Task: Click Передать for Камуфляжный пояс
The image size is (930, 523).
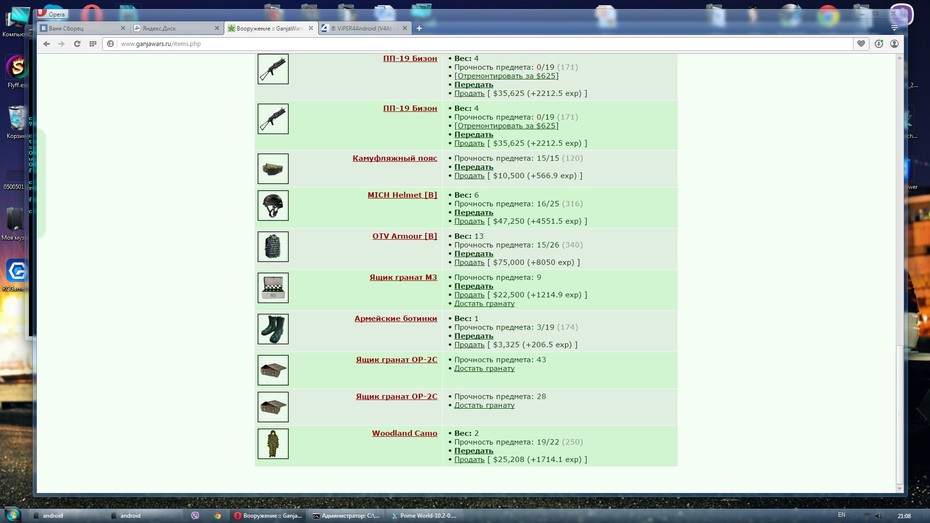Action: [x=473, y=167]
